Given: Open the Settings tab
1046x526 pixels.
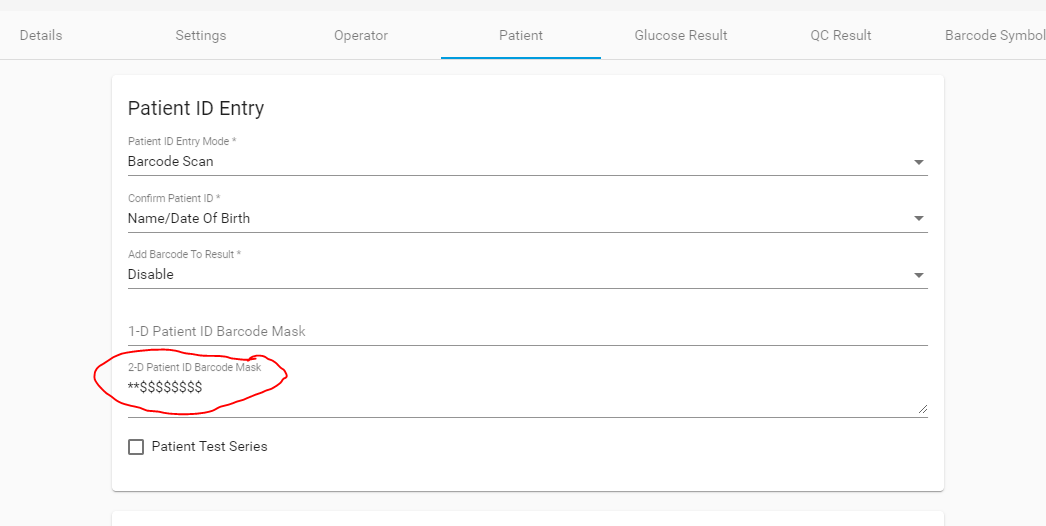Looking at the screenshot, I should click(x=201, y=36).
